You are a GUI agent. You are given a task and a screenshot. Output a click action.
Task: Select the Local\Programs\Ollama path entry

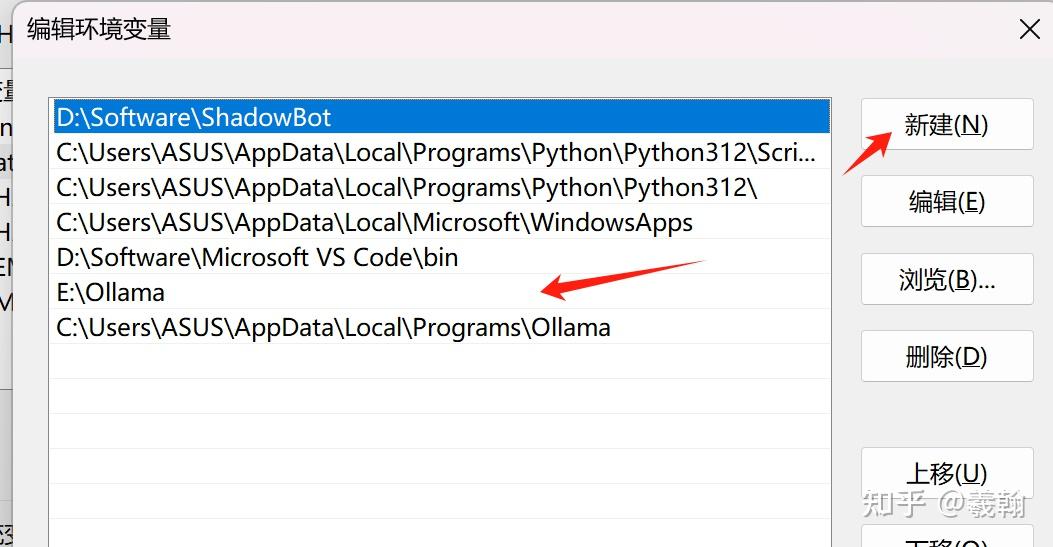(x=441, y=327)
